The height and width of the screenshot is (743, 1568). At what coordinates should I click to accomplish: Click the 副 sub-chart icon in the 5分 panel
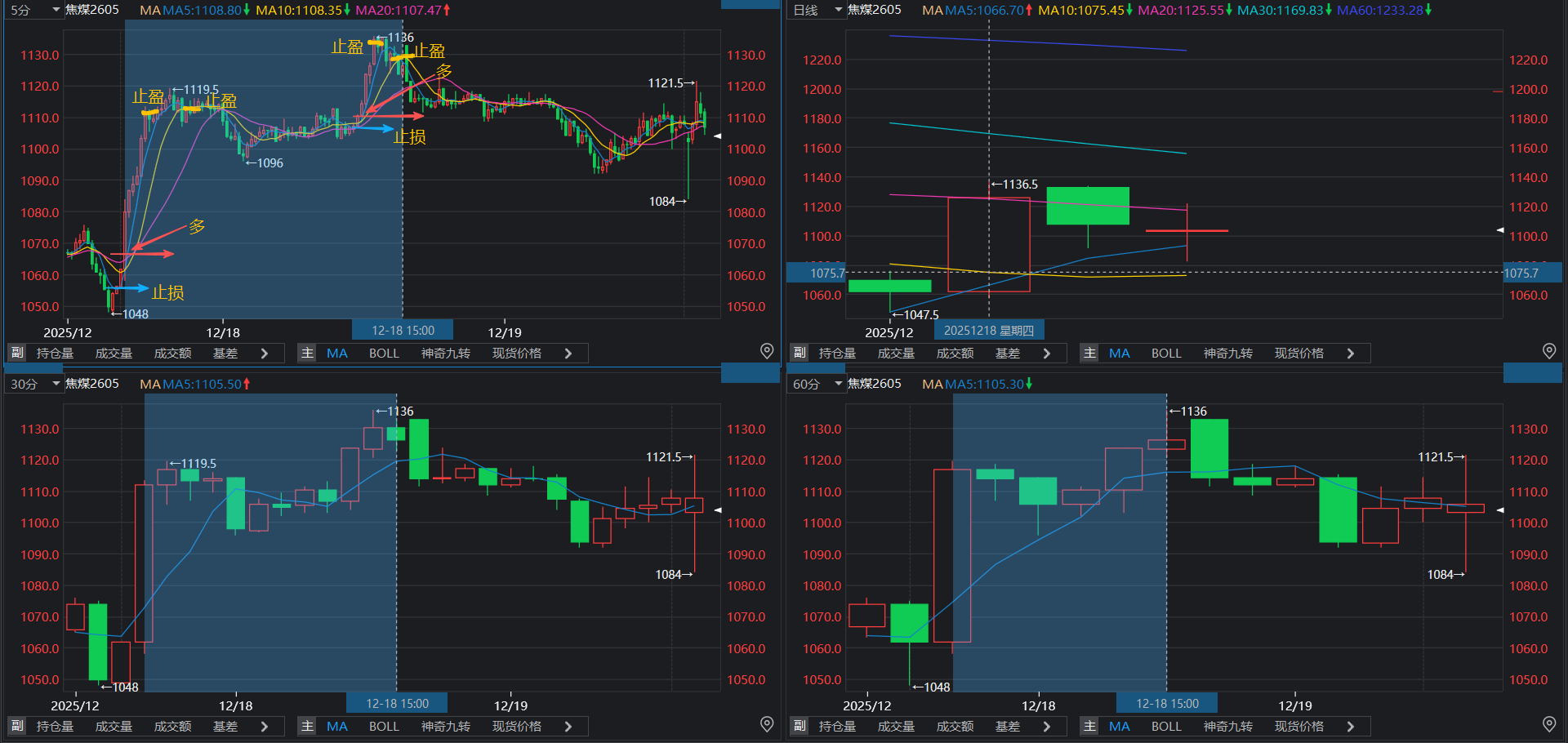[17, 353]
